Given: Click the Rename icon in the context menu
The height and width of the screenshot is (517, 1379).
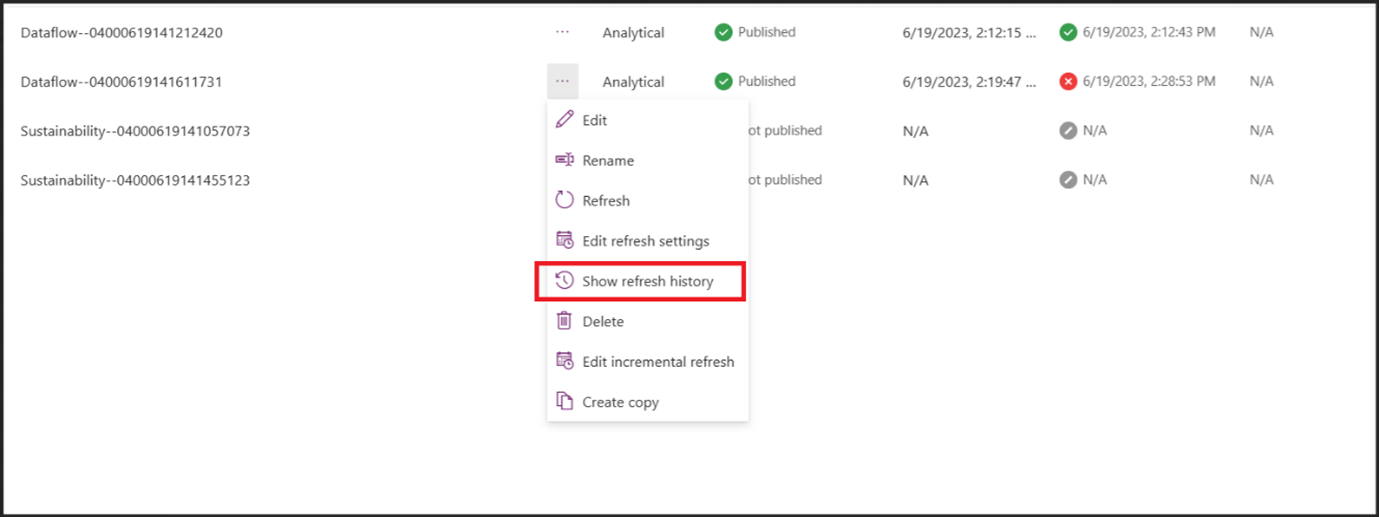Looking at the screenshot, I should click(564, 160).
